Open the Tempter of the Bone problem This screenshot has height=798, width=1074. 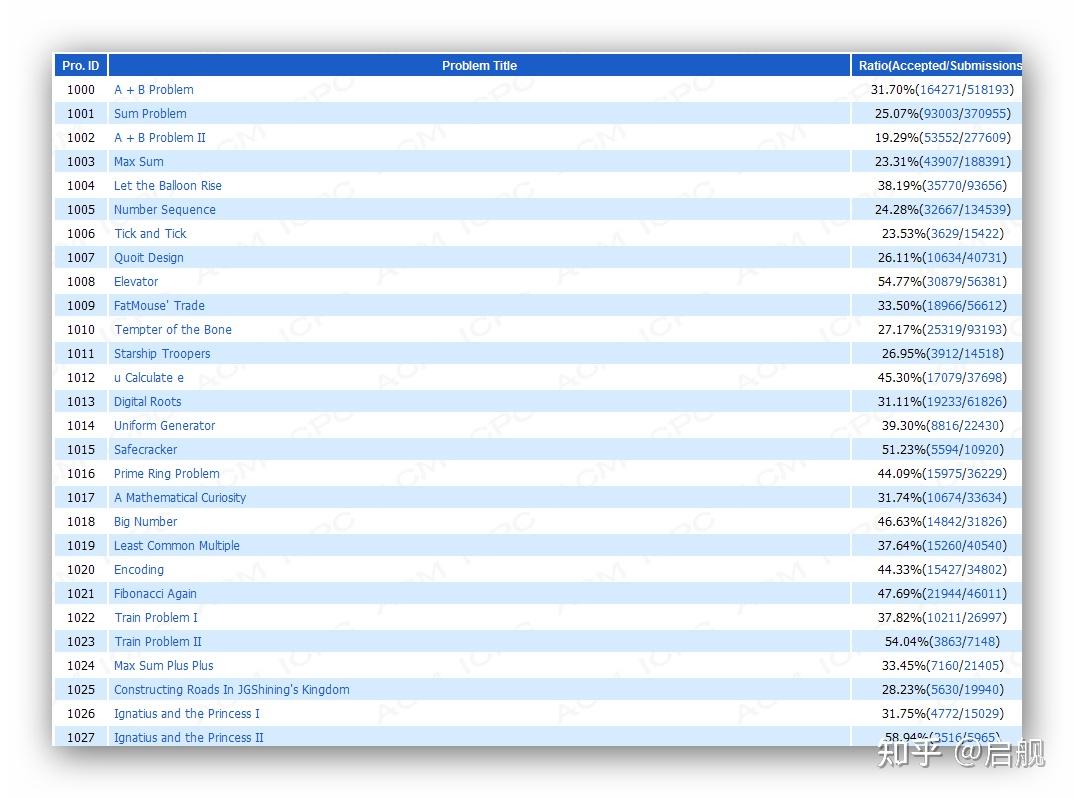[x=173, y=329]
